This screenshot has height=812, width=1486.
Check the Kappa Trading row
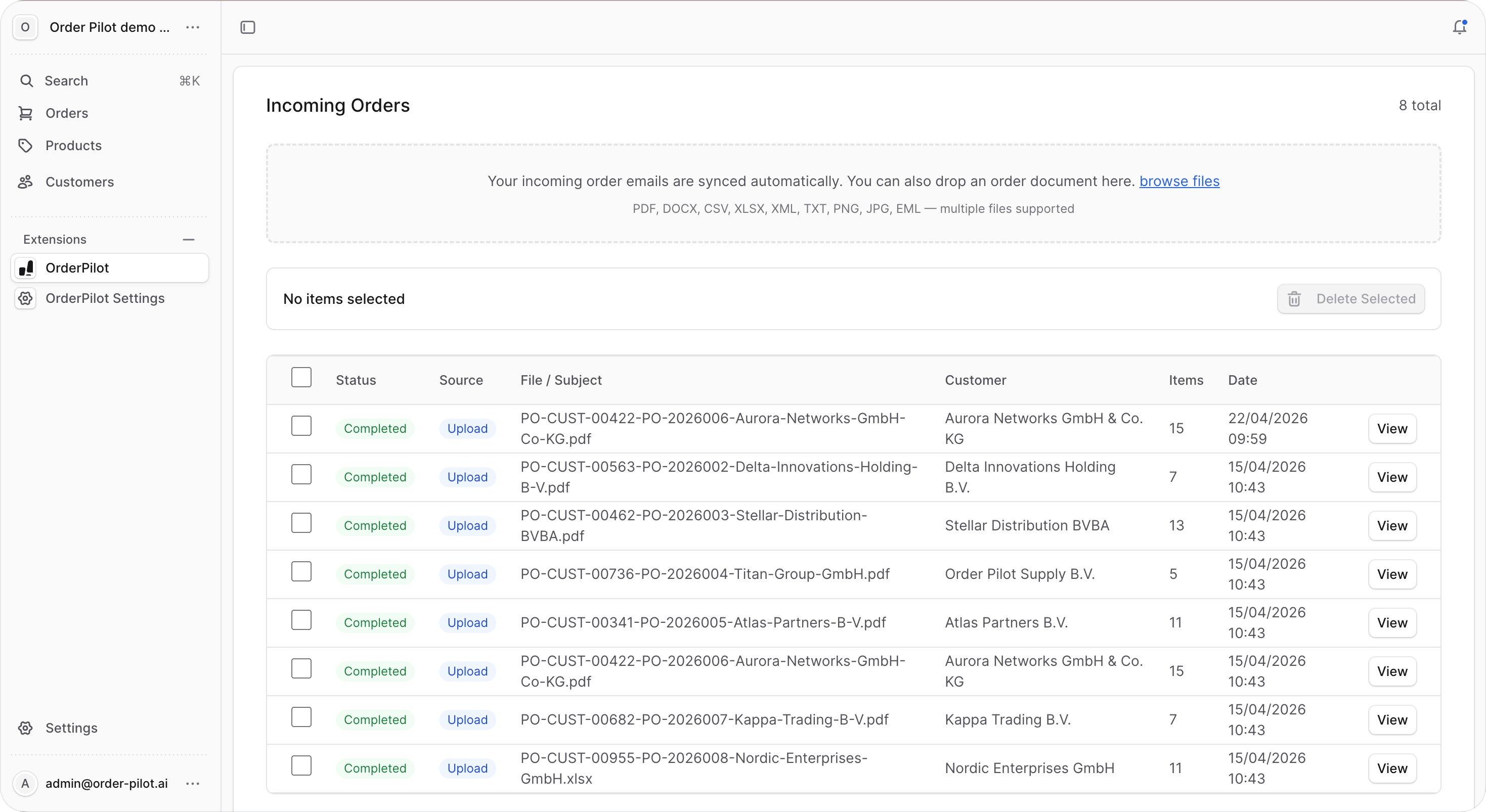tap(301, 717)
